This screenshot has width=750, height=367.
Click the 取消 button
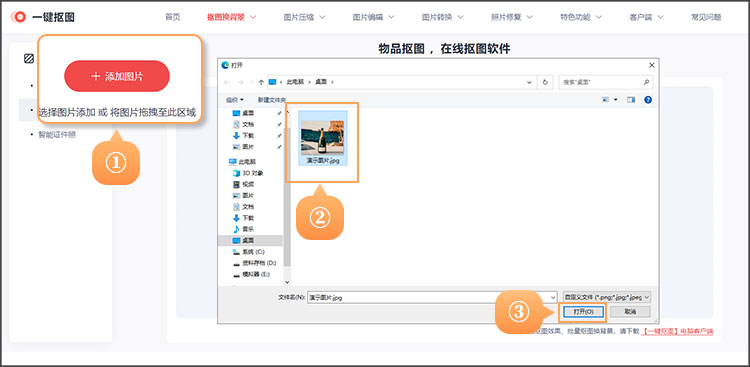tap(630, 311)
